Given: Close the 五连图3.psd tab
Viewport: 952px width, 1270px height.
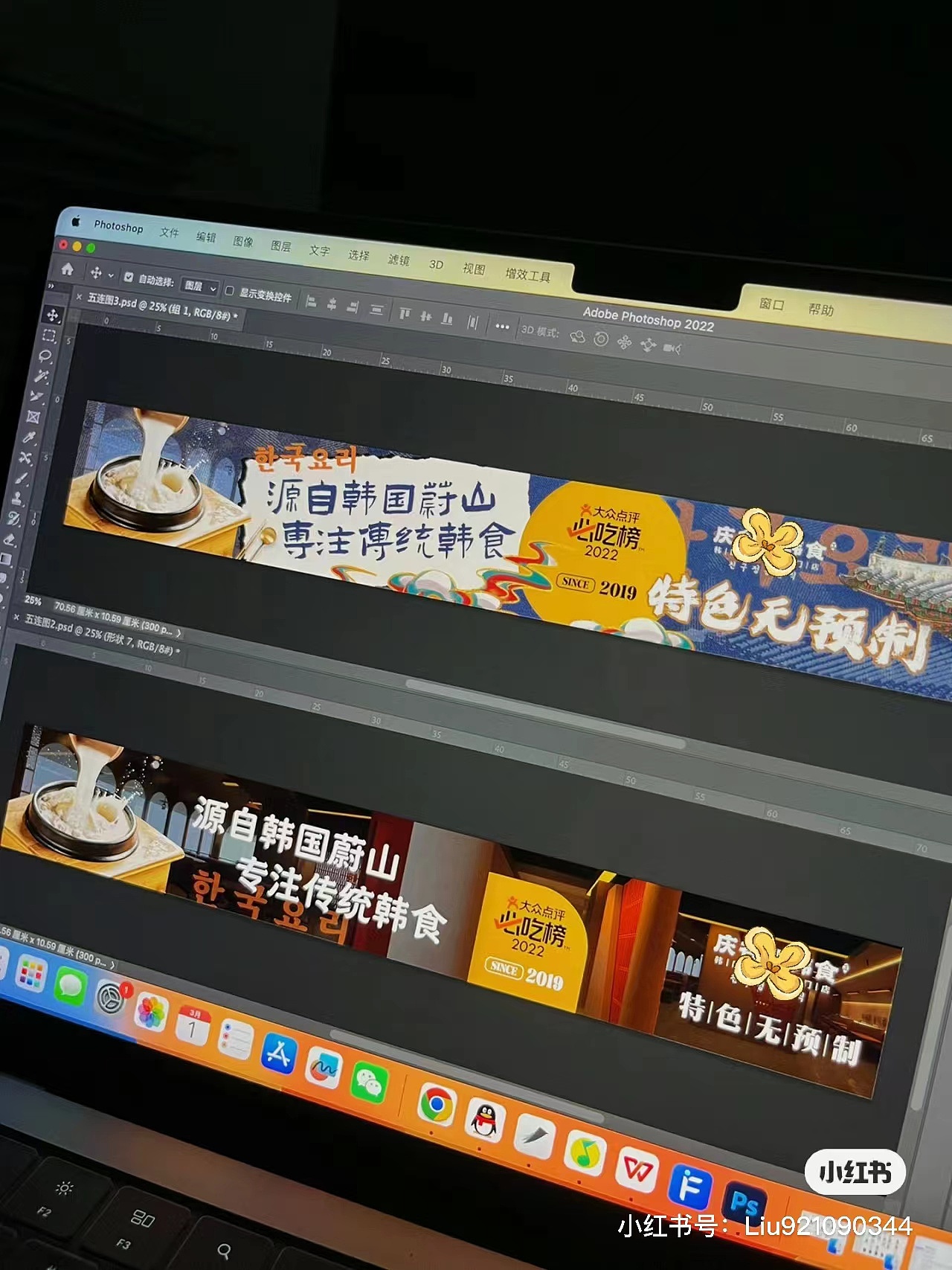Looking at the screenshot, I should click(79, 296).
